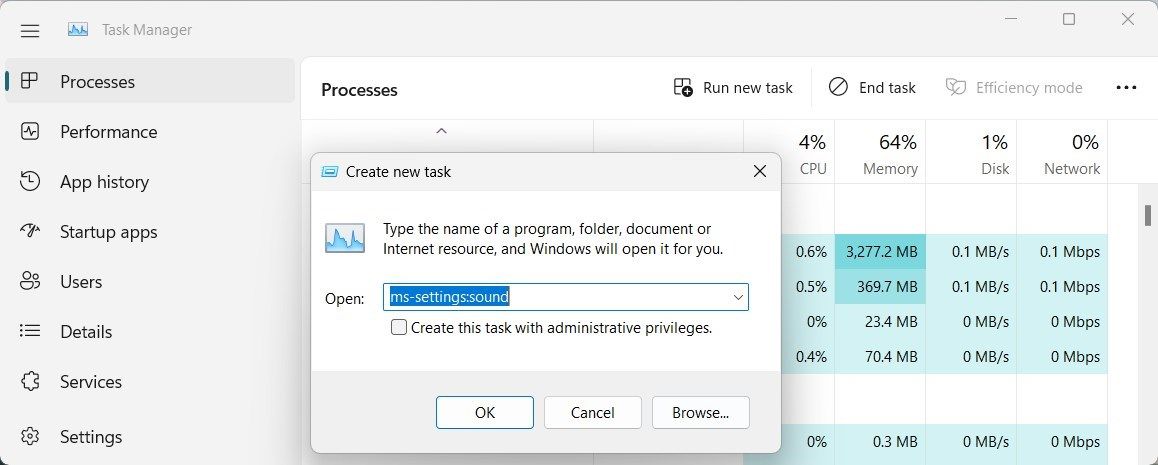
Task: Select the 70.4 MB memory cell
Action: click(880, 356)
